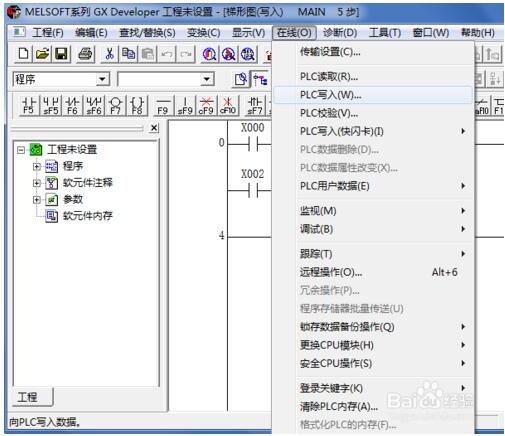Viewport: 505px width, 436px height.
Task: Open 安全CPU操作(S) submenu
Action: [373, 363]
